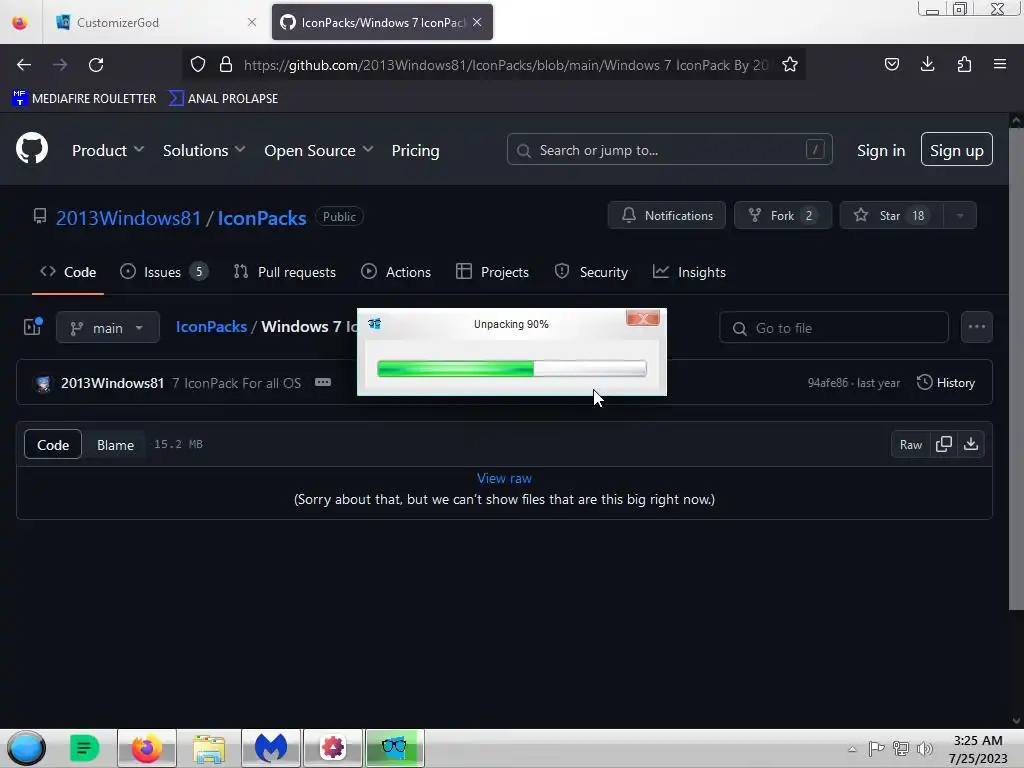Image resolution: width=1024 pixels, height=768 pixels.
Task: Go back with browser back arrow
Action: coord(24,65)
